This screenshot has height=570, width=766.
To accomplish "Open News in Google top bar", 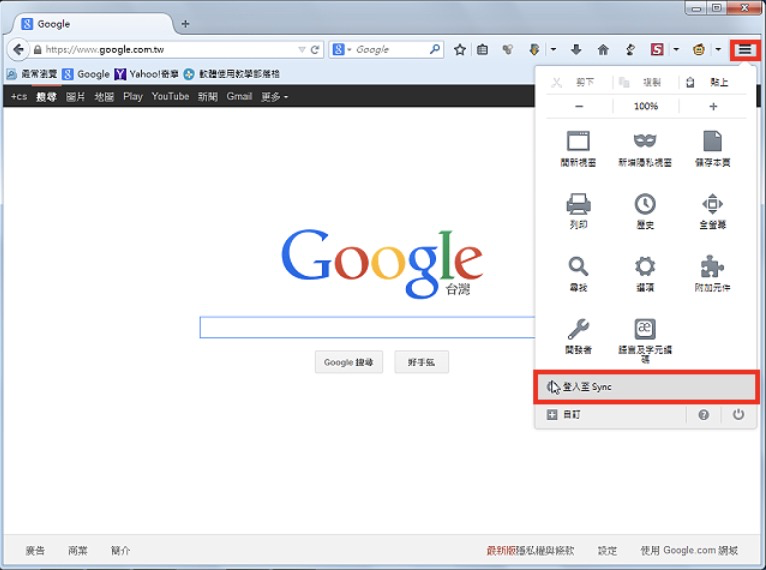I will [x=208, y=97].
